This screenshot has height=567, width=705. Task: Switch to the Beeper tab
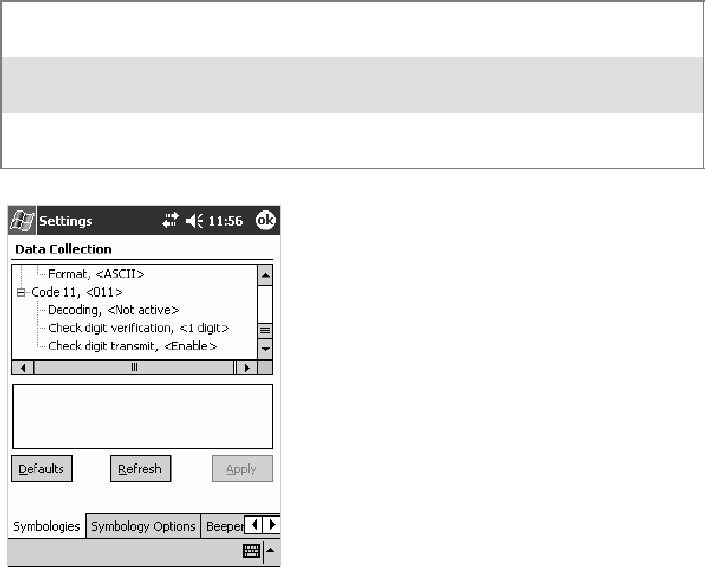223,526
